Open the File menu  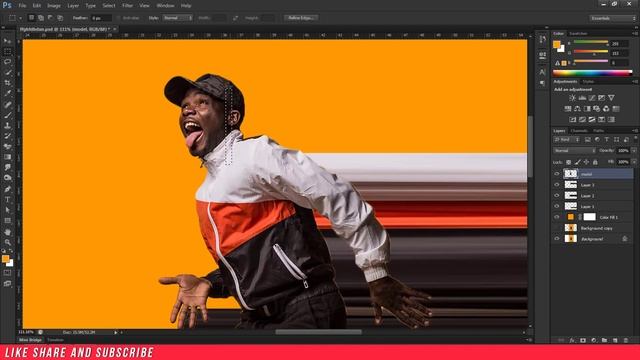(22, 6)
